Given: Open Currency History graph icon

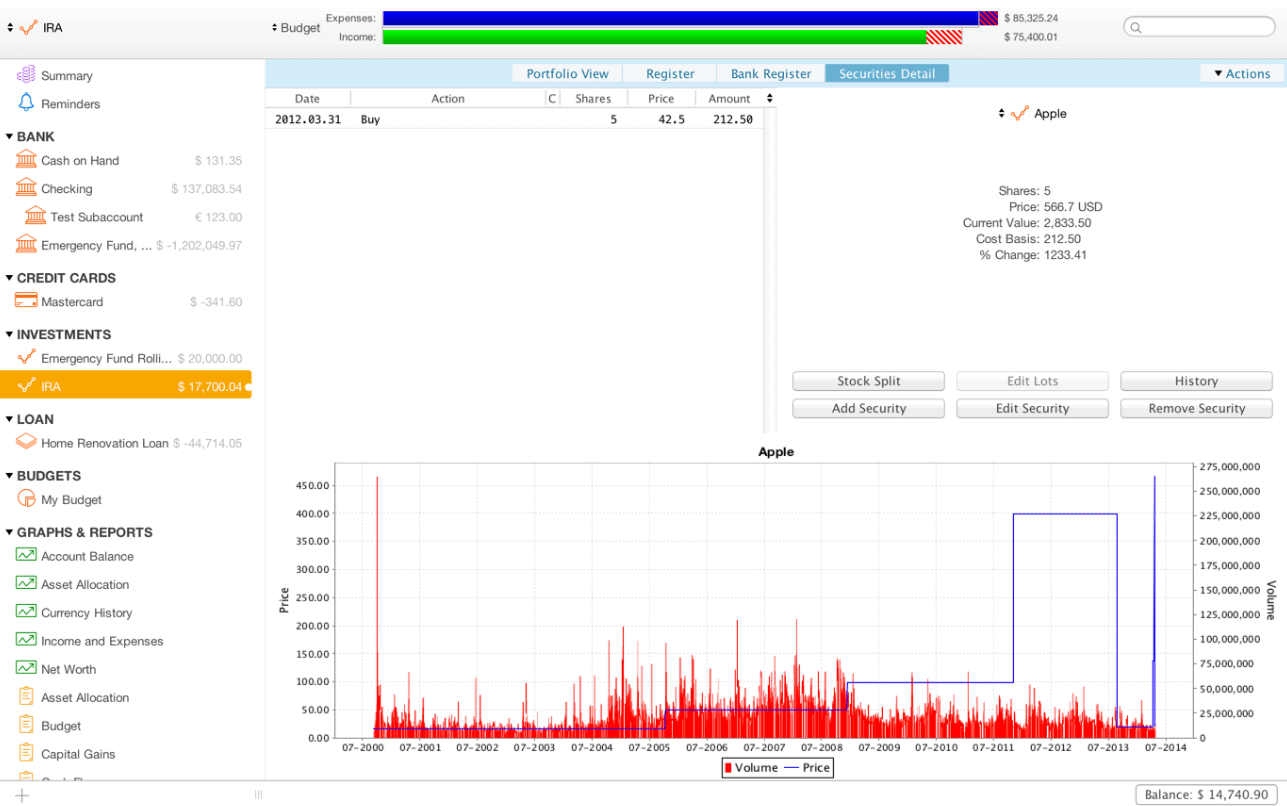Looking at the screenshot, I should (26, 612).
